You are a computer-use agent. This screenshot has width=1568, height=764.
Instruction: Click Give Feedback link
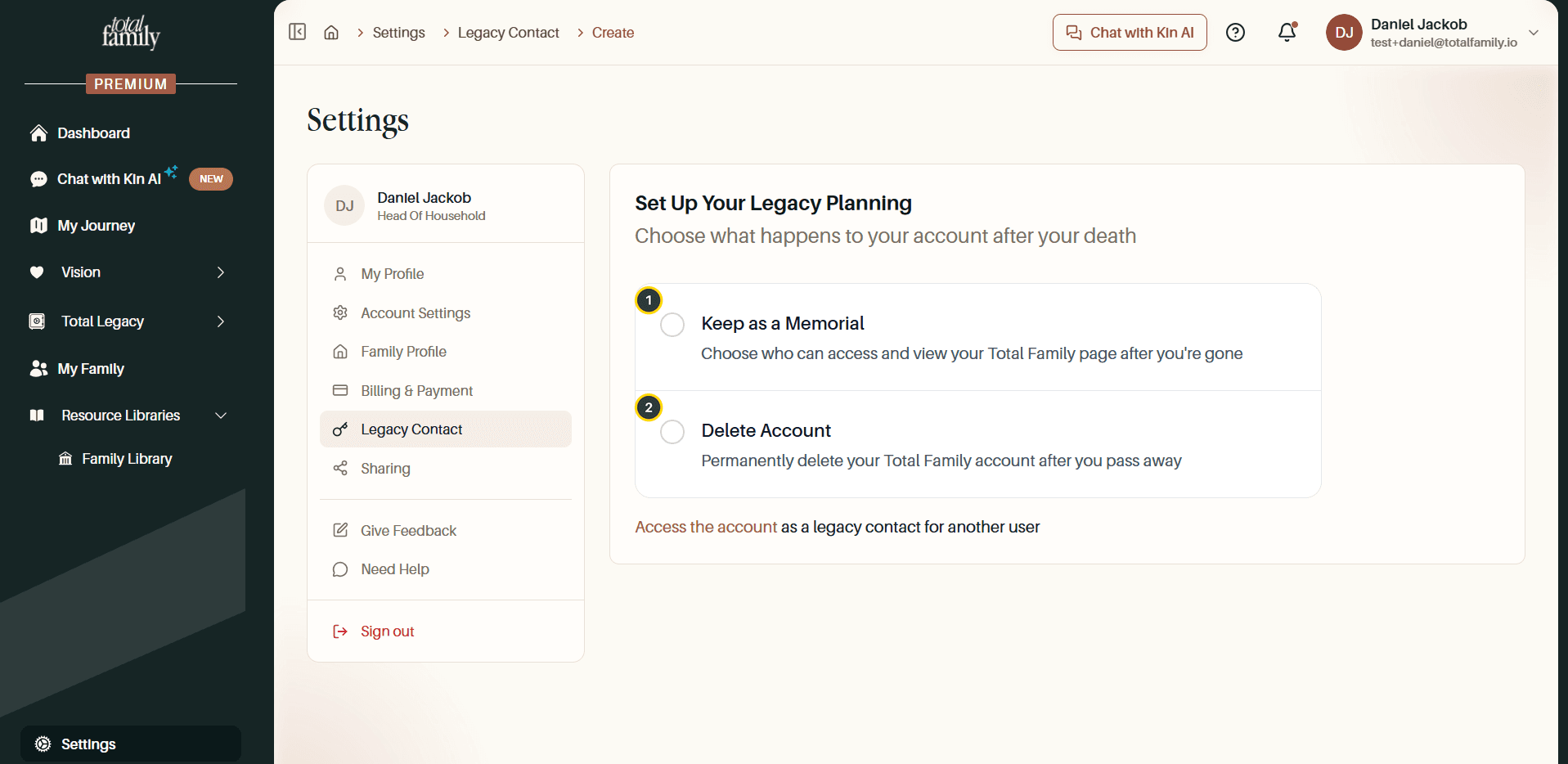coord(409,530)
